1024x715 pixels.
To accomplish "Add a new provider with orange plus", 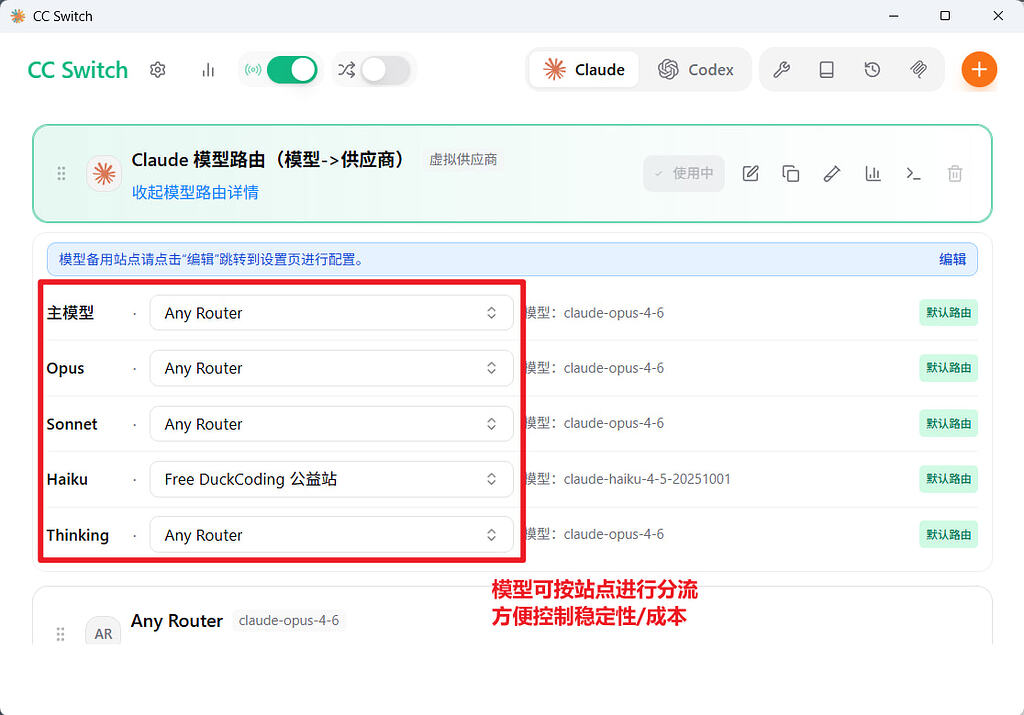I will [979, 69].
